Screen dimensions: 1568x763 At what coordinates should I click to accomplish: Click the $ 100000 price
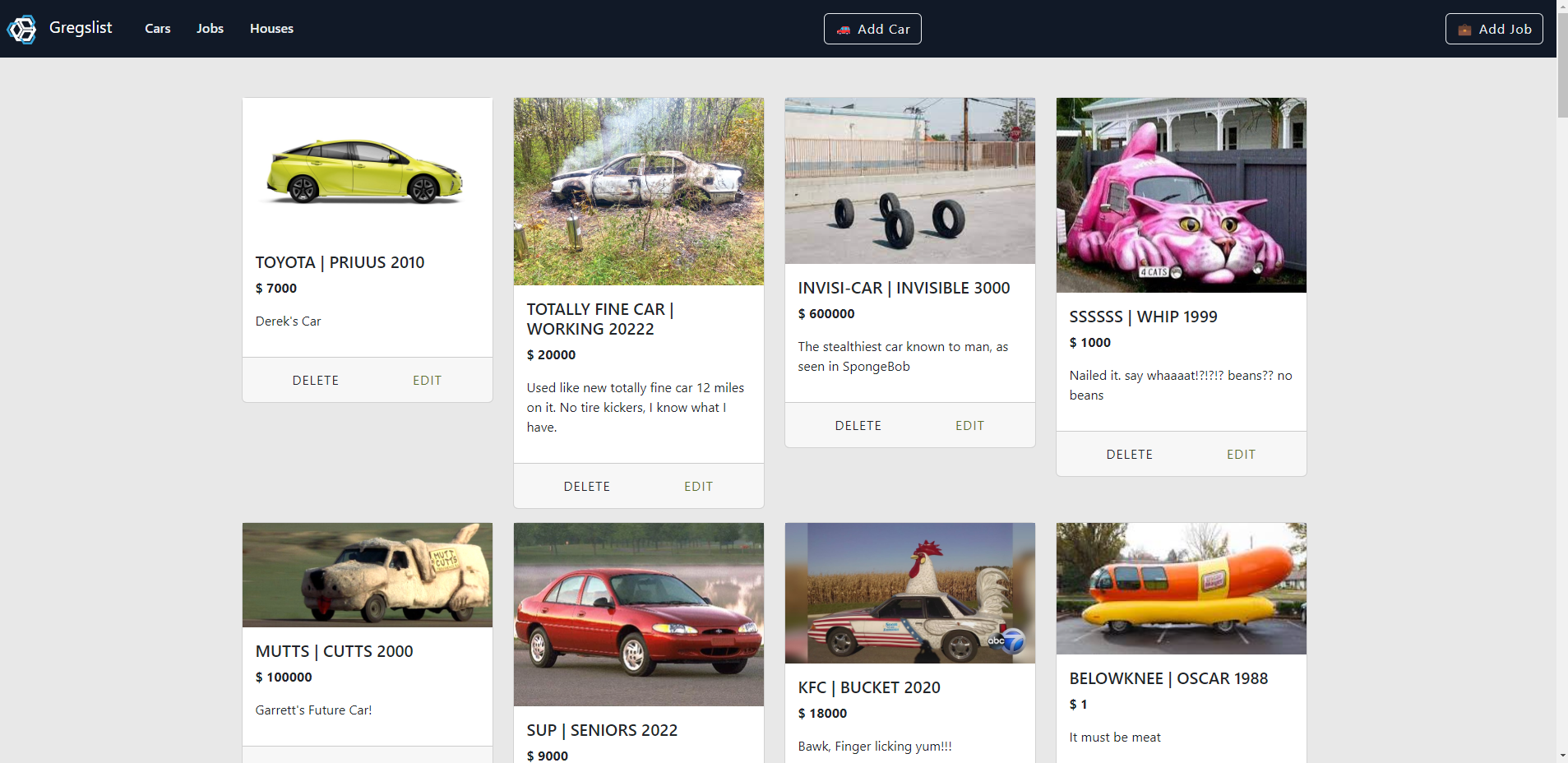[x=284, y=677]
